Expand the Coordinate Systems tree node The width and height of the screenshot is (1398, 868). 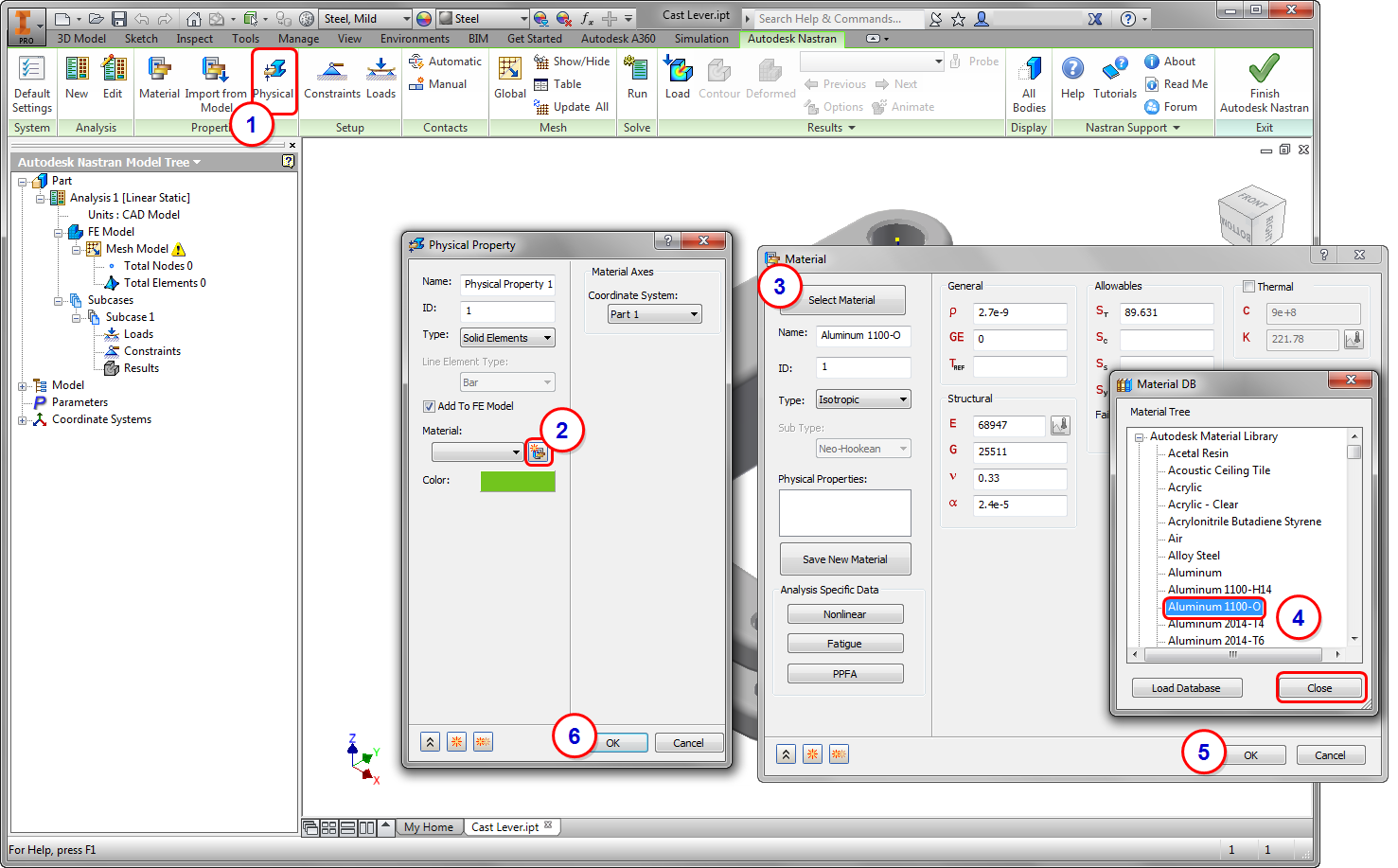tap(22, 419)
